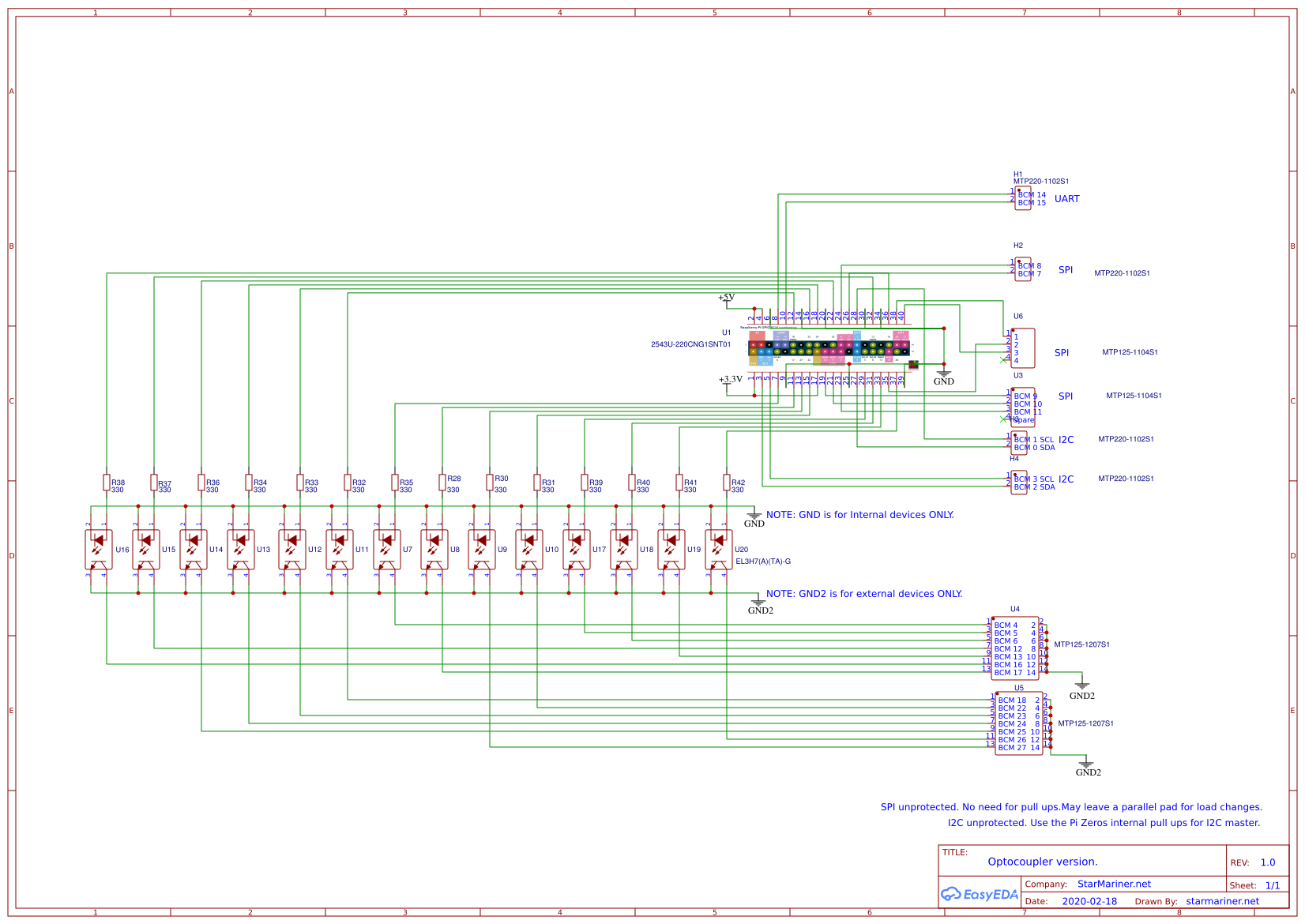Select UART header H1 symbol

point(1023,199)
